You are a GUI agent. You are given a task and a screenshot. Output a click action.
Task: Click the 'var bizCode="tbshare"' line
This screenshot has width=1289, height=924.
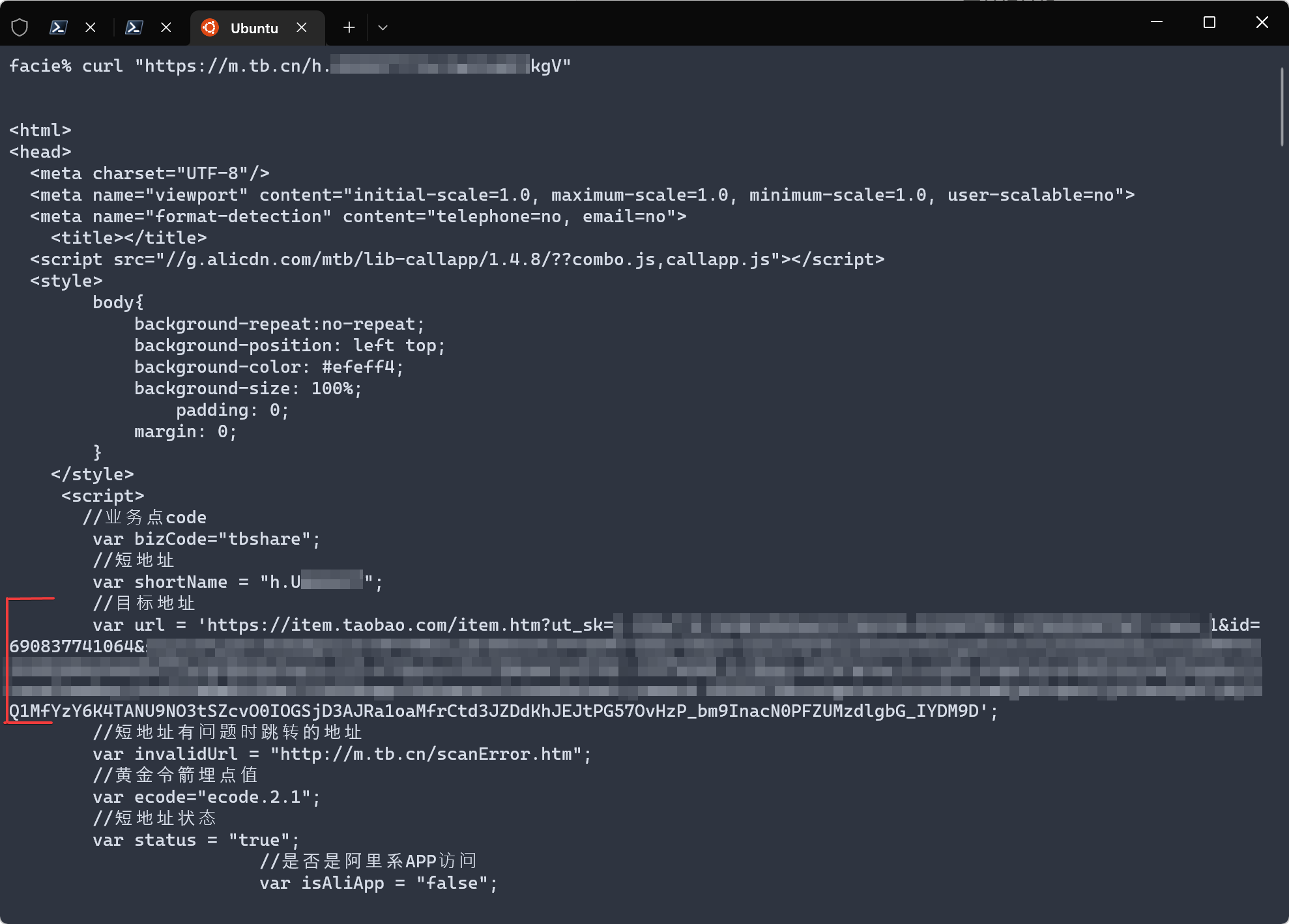point(207,539)
